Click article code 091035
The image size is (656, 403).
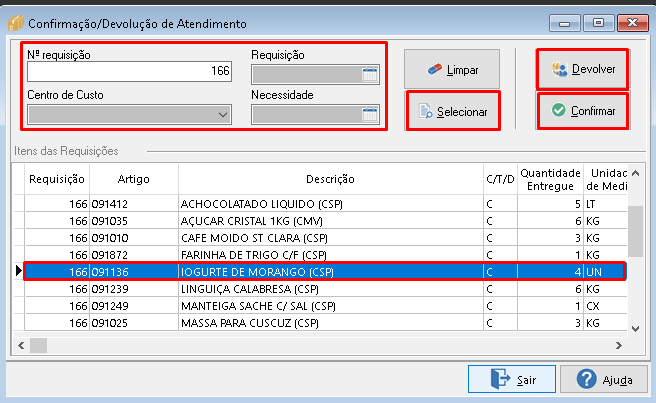coord(110,221)
